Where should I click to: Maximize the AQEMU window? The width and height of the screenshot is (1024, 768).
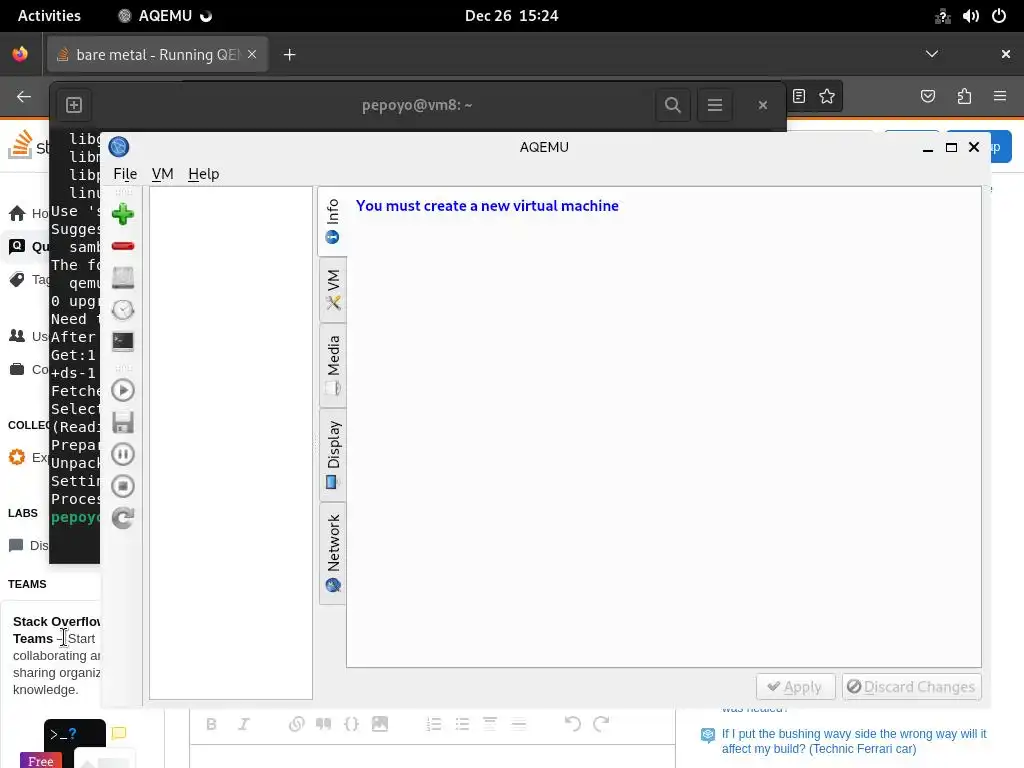(x=952, y=148)
